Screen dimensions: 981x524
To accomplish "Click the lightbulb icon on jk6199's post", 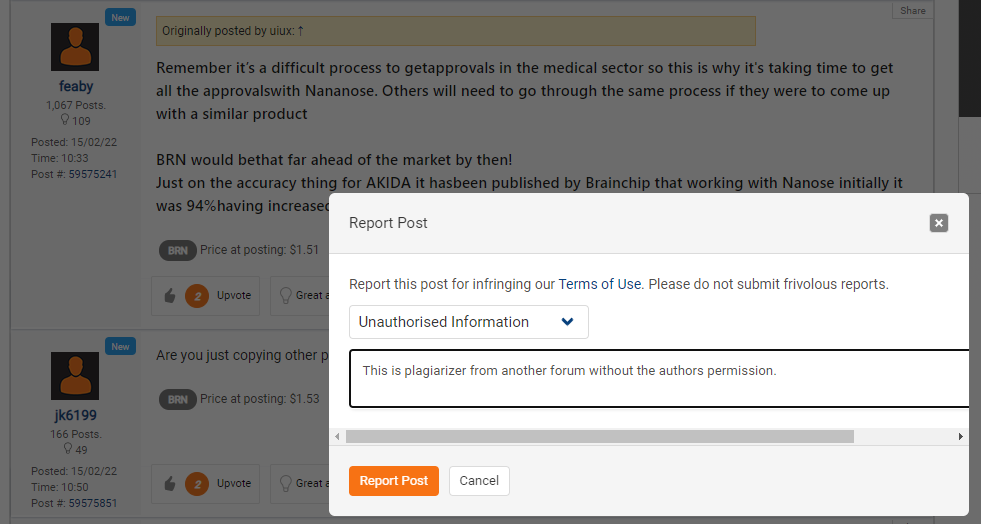I will click(285, 483).
